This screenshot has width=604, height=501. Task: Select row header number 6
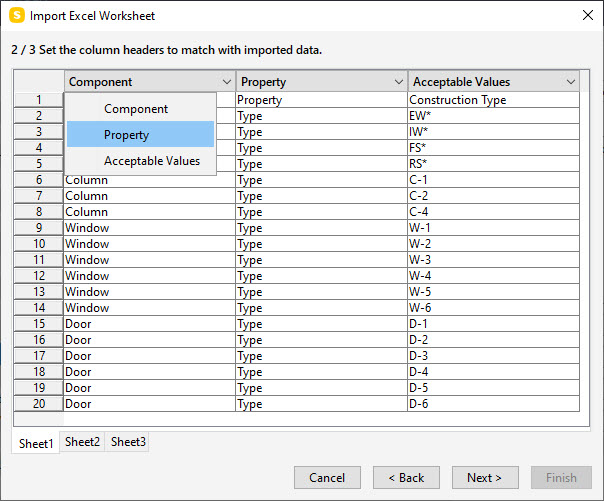[39, 180]
